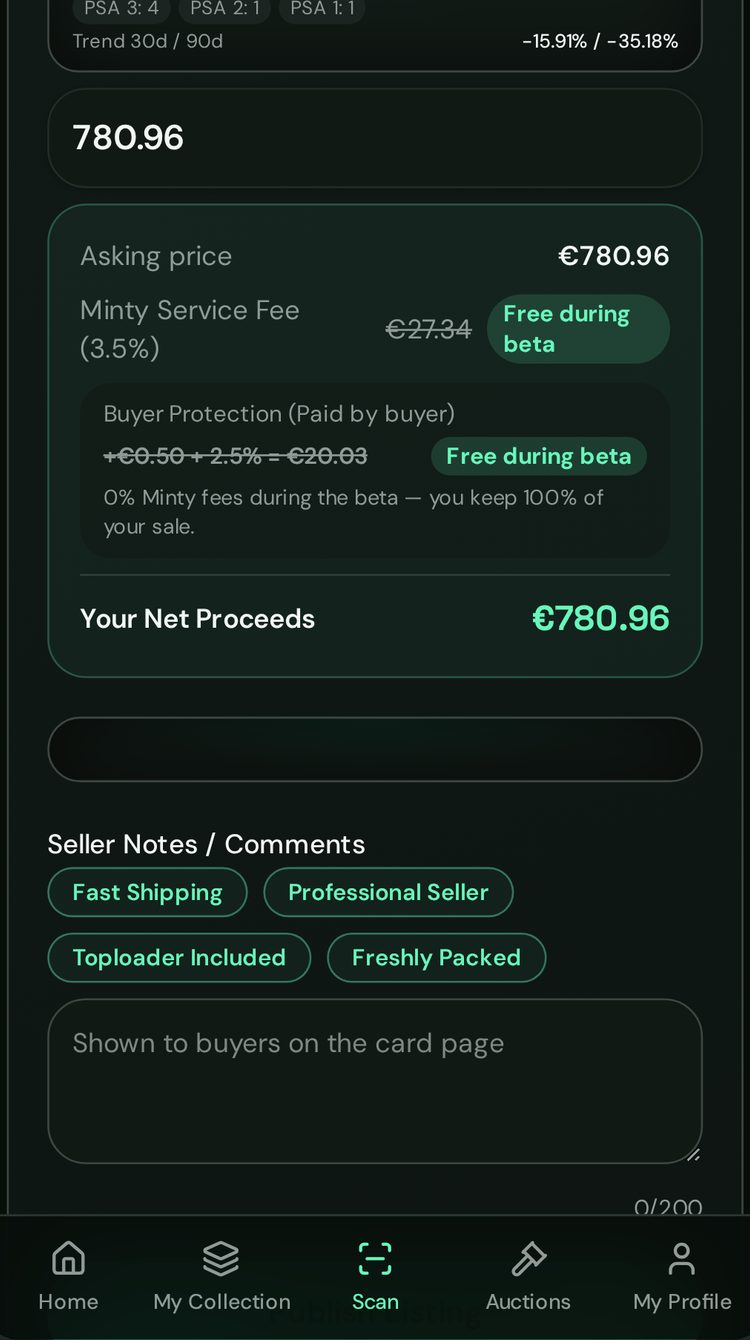The width and height of the screenshot is (750, 1340).
Task: Click the empty dark bar above Seller Notes
Action: click(x=375, y=749)
